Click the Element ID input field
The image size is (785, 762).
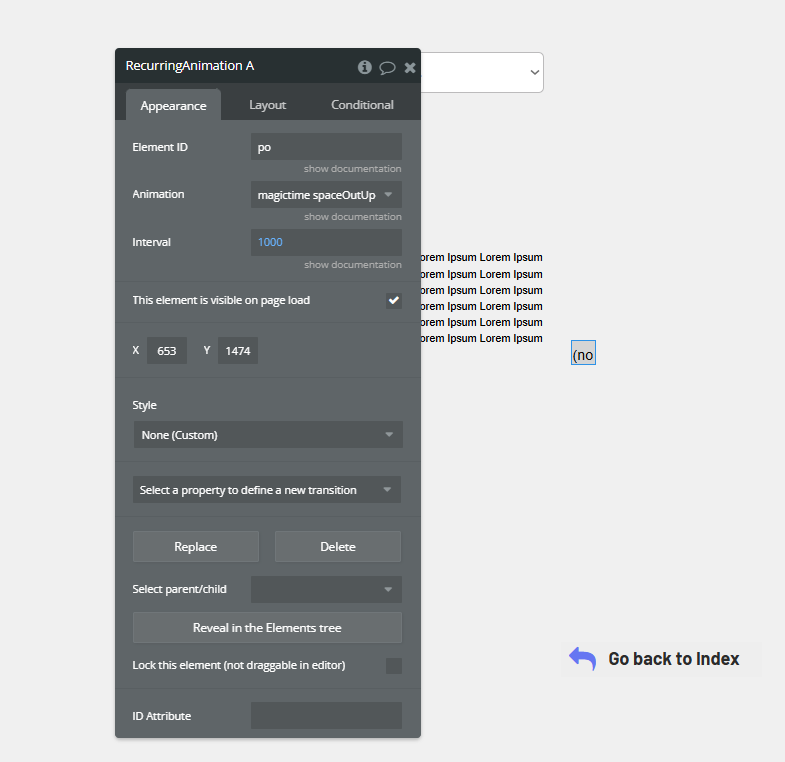point(326,147)
